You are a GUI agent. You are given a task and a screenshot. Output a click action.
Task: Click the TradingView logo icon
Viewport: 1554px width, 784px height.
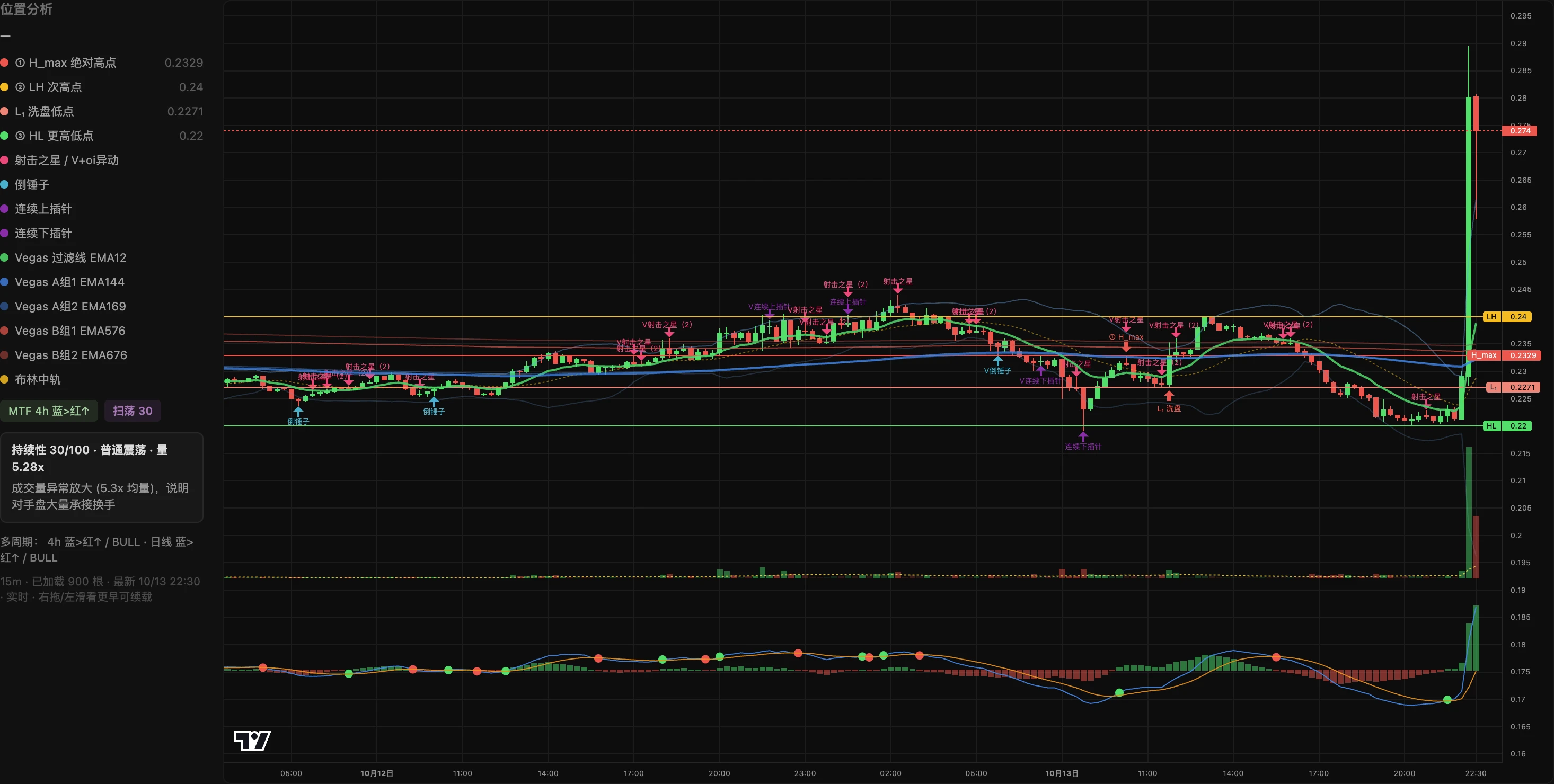tap(252, 741)
